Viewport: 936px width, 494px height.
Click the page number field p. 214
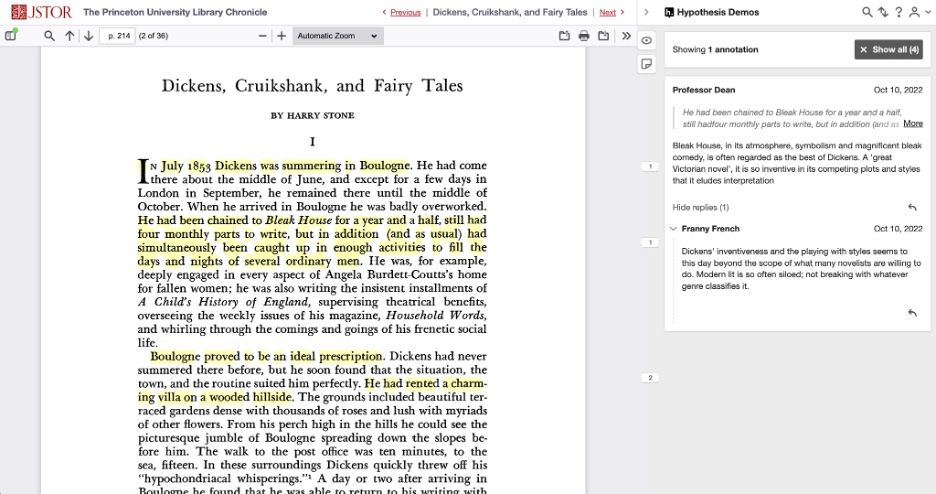click(118, 36)
